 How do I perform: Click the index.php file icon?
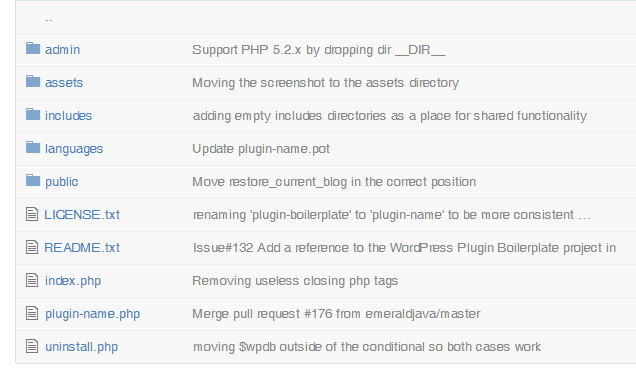pos(32,280)
